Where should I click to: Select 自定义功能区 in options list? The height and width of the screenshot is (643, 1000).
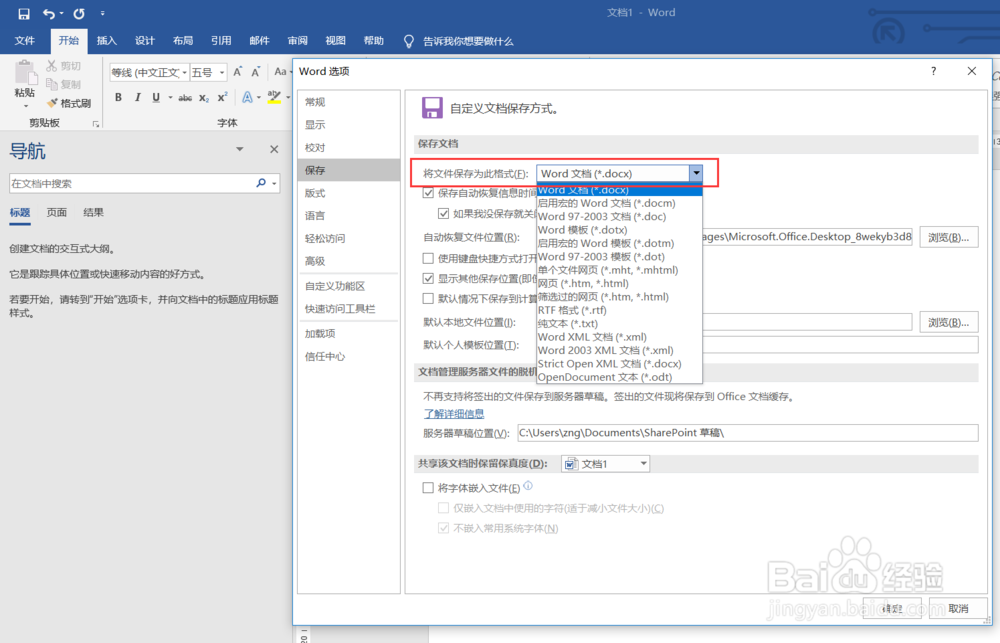[x=348, y=286]
